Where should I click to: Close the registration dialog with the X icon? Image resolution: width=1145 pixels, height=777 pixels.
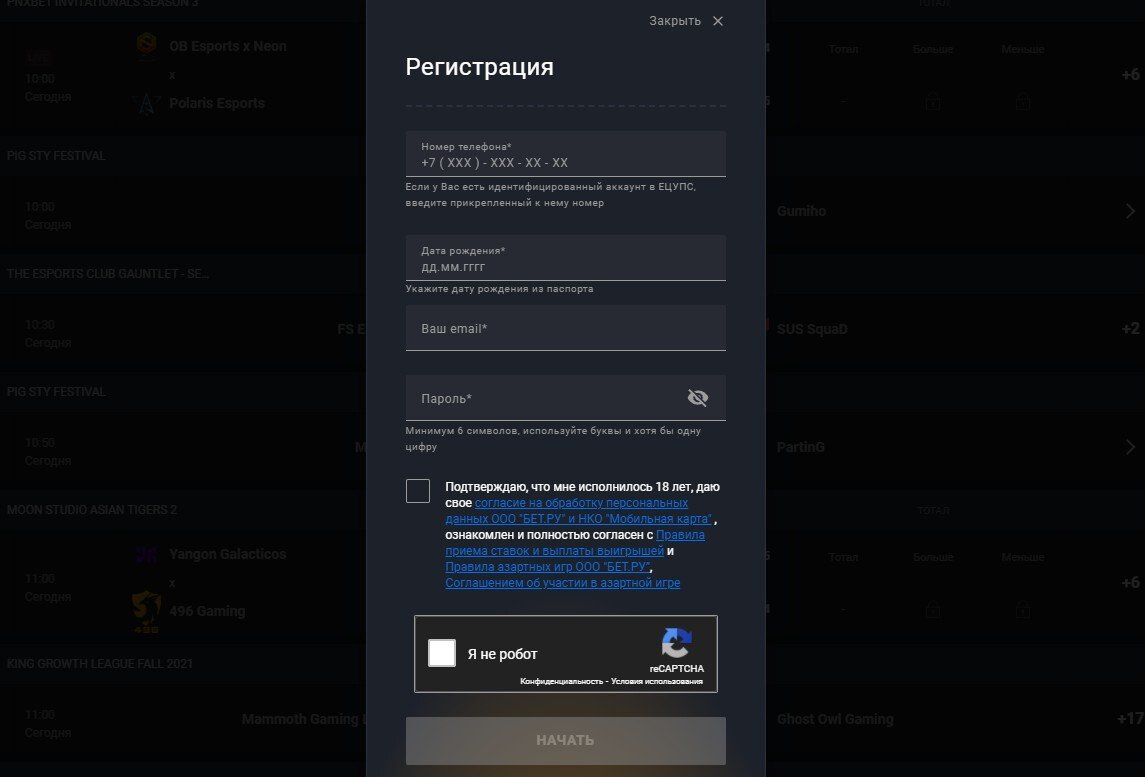[x=718, y=21]
